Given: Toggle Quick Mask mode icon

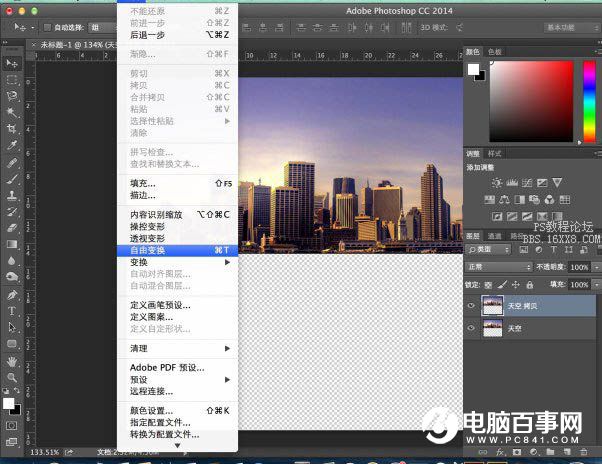Looking at the screenshot, I should click(12, 426).
